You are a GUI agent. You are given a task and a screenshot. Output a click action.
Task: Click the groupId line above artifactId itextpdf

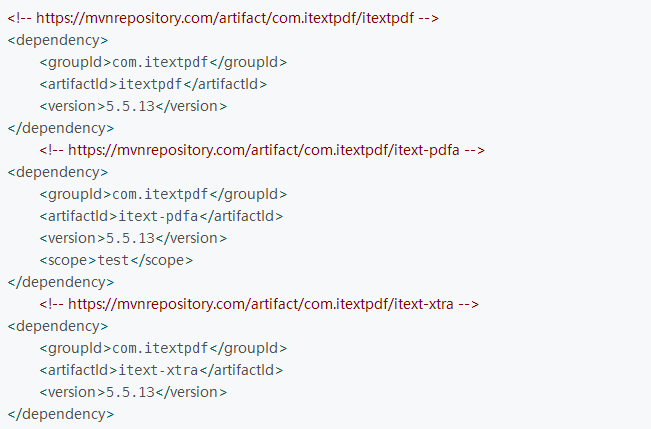coord(163,62)
